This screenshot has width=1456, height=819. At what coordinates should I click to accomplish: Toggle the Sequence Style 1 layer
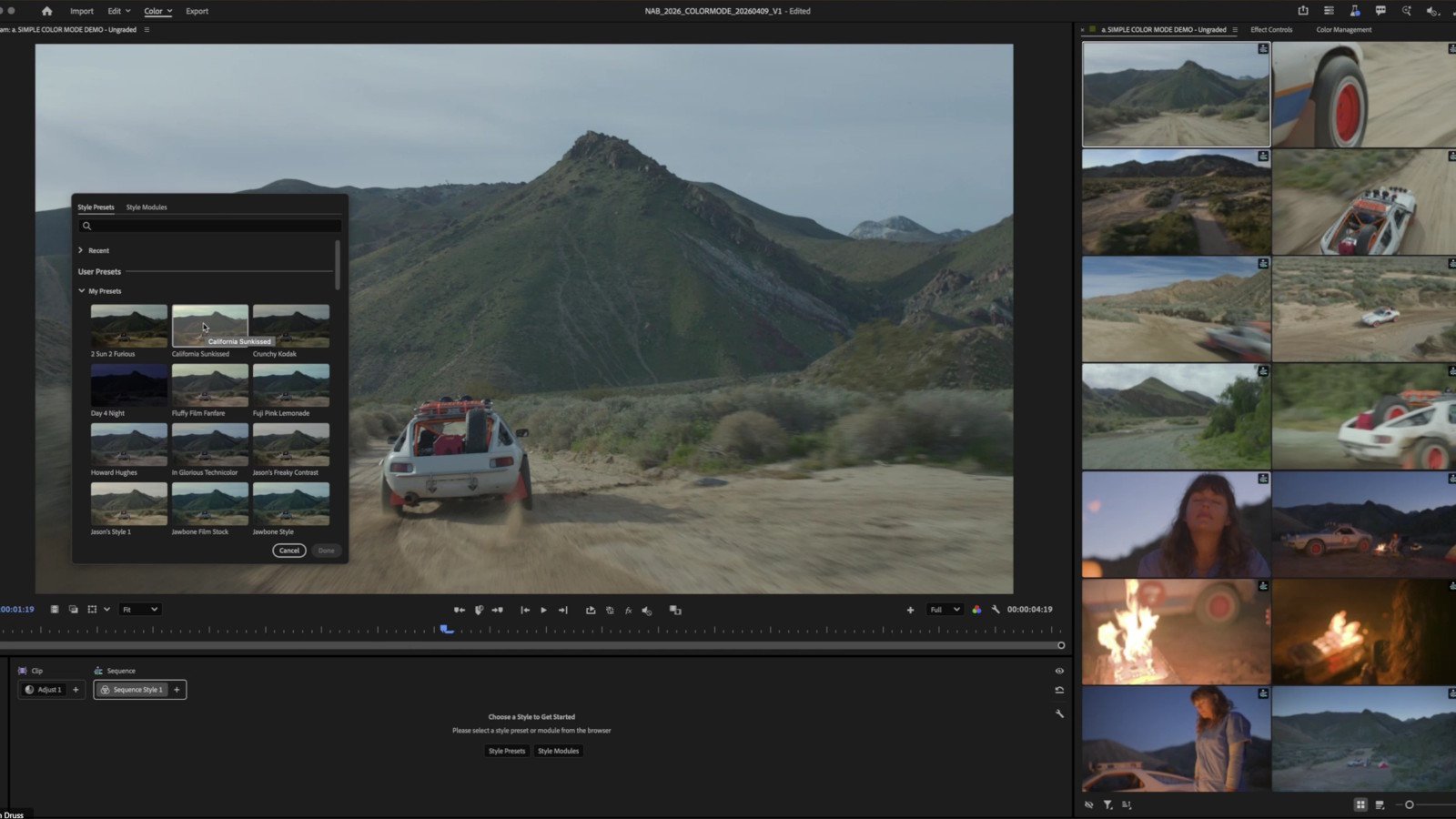tap(135, 690)
